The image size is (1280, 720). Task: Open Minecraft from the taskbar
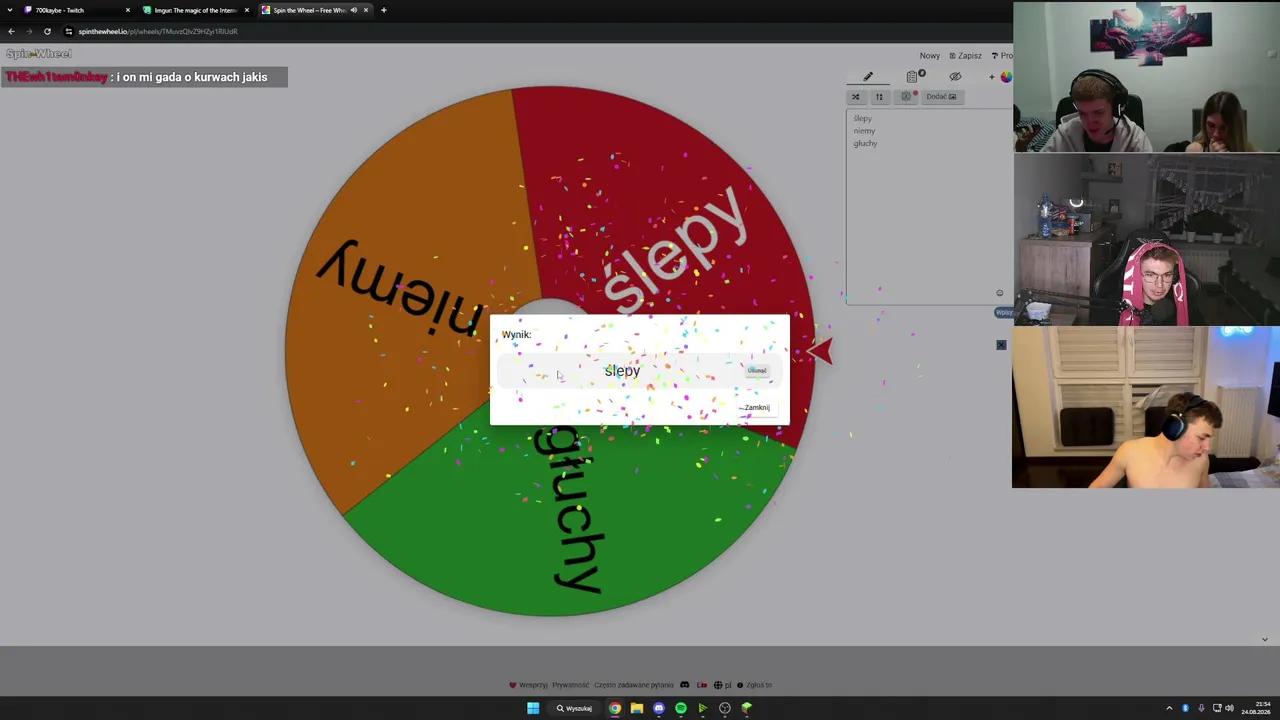tap(747, 708)
